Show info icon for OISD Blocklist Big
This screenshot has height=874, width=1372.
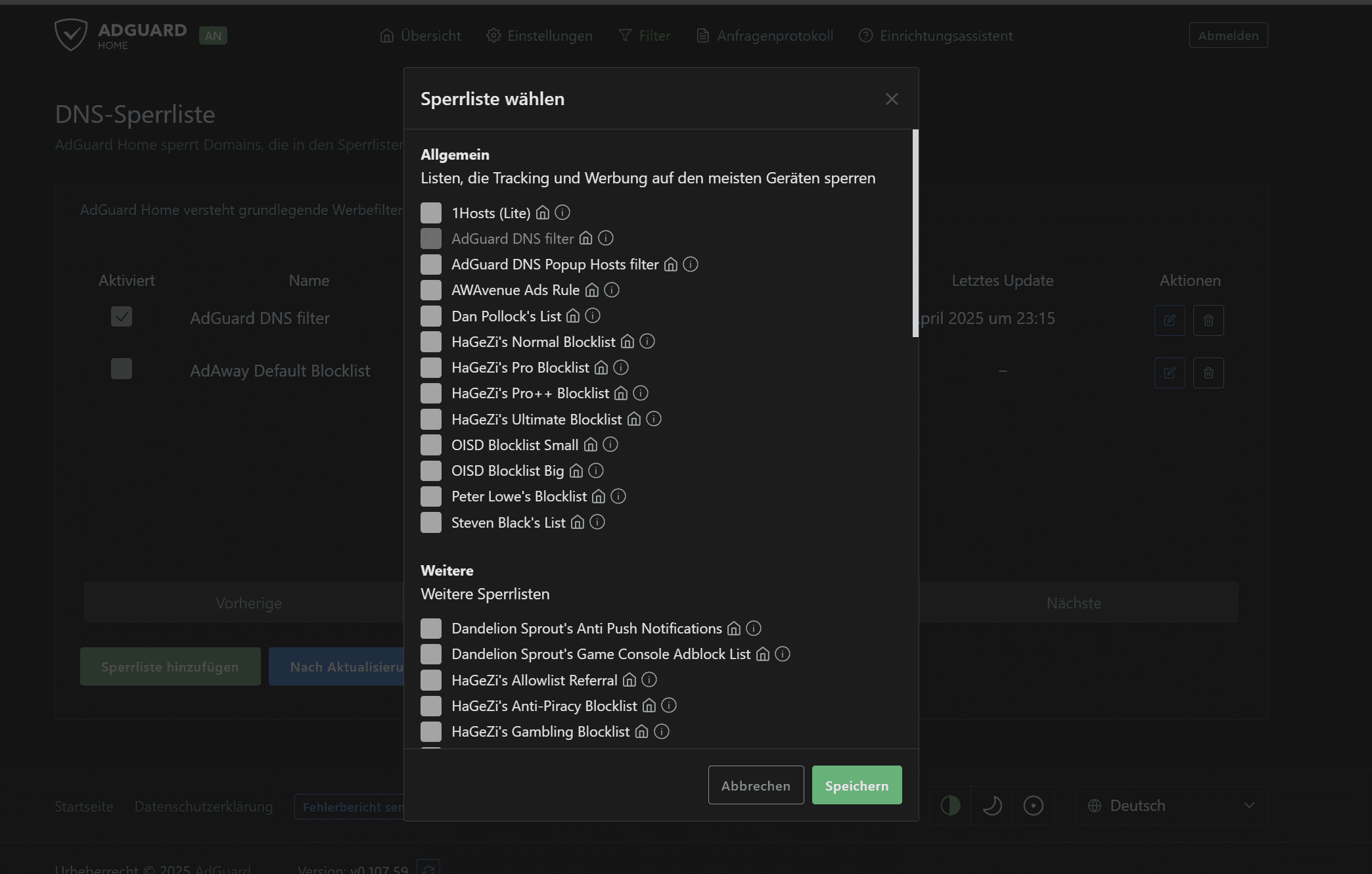click(x=596, y=471)
